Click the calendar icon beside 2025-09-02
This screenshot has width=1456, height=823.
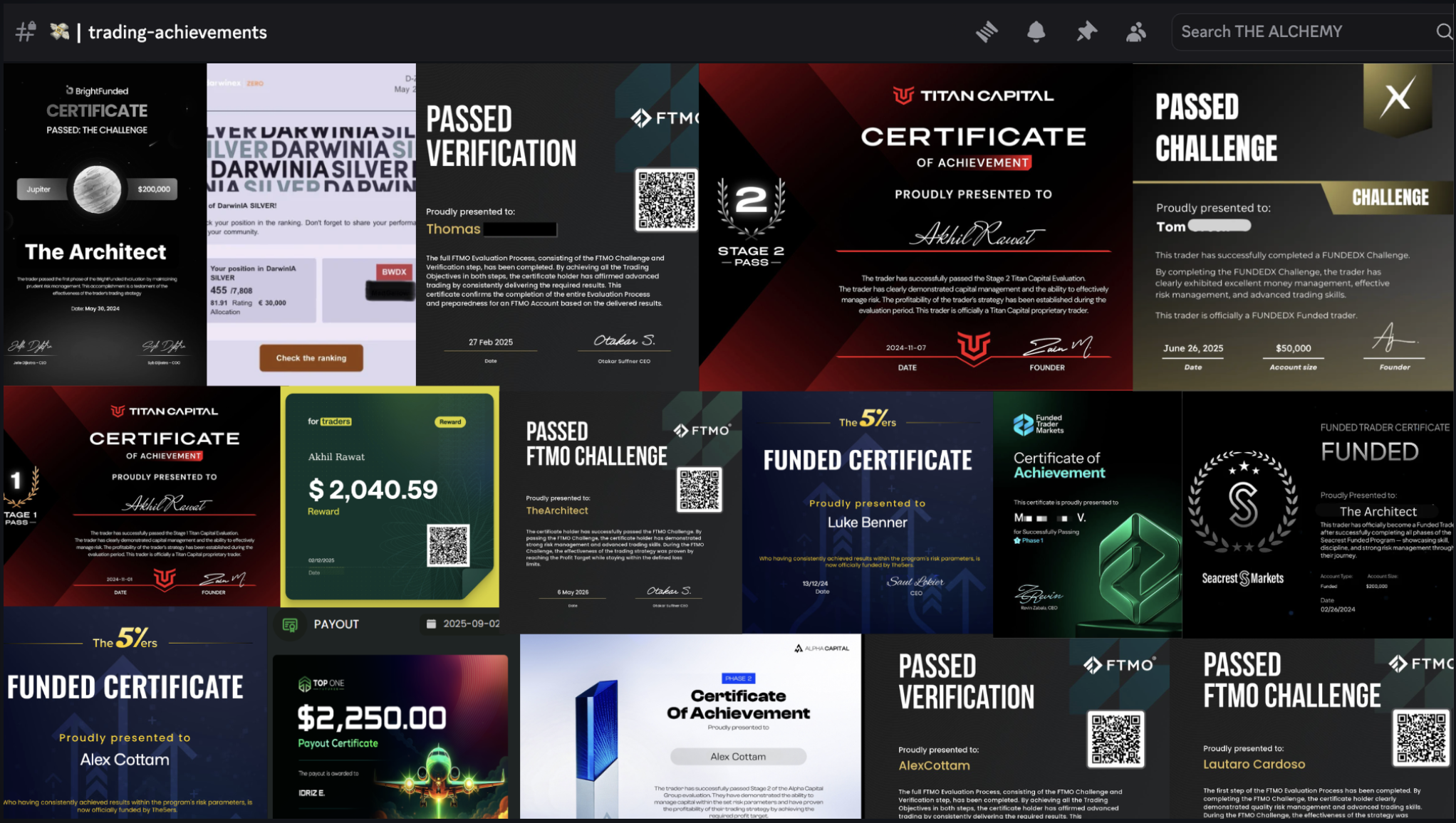point(431,624)
